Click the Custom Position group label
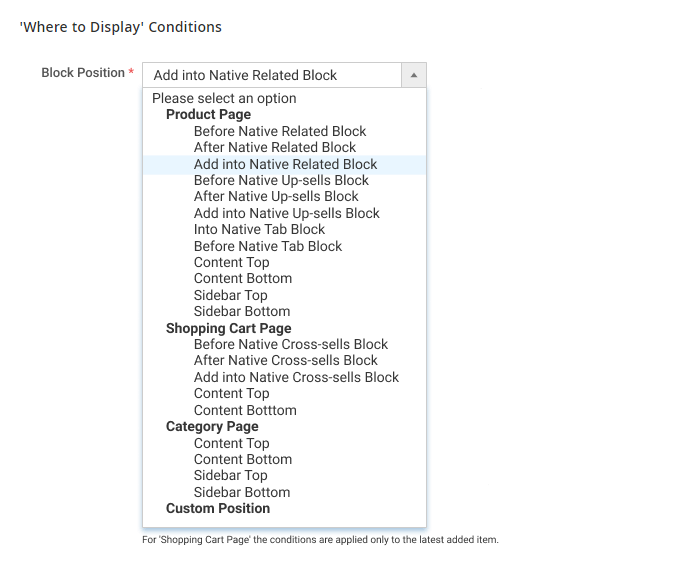Image resolution: width=685 pixels, height=580 pixels. tap(218, 508)
